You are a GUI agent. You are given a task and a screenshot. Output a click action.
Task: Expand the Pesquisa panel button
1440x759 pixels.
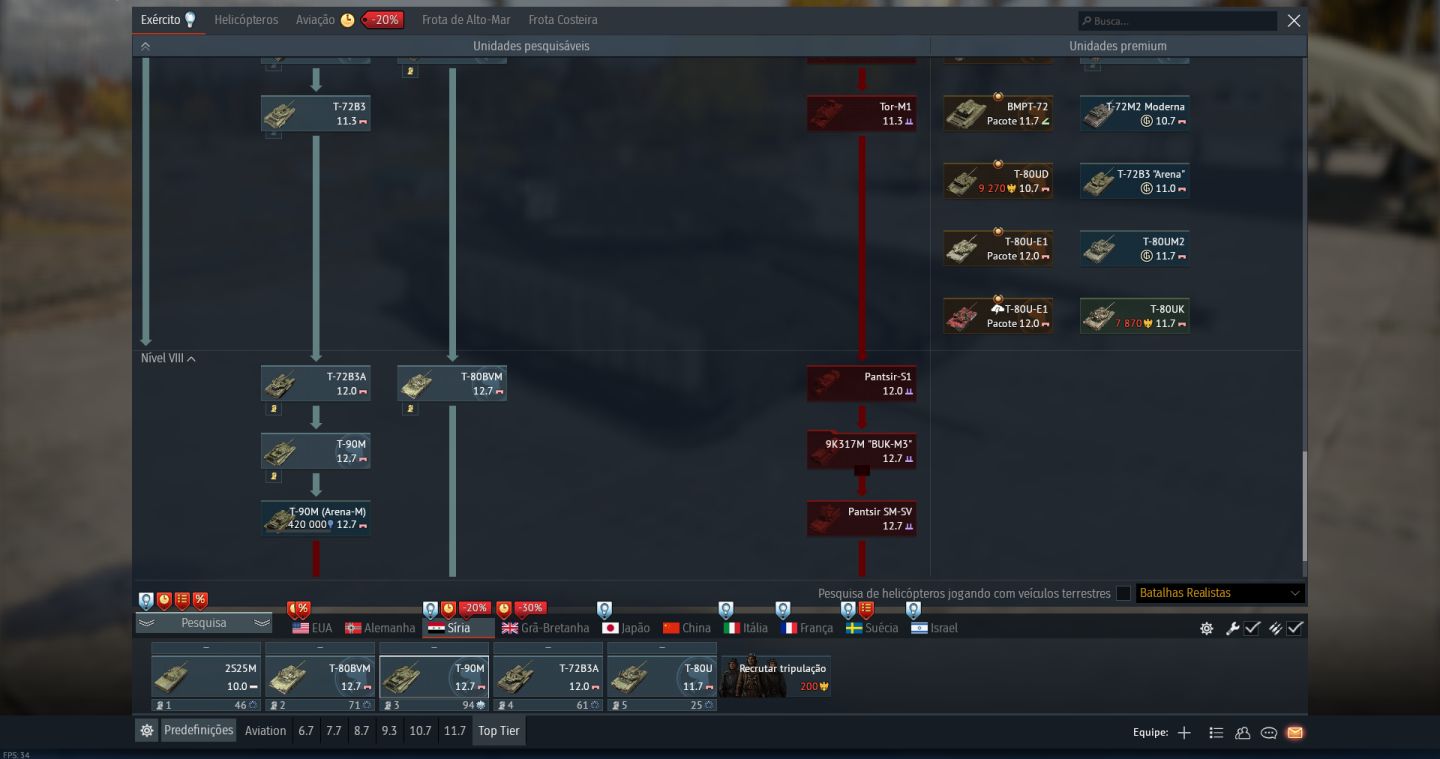[x=204, y=623]
